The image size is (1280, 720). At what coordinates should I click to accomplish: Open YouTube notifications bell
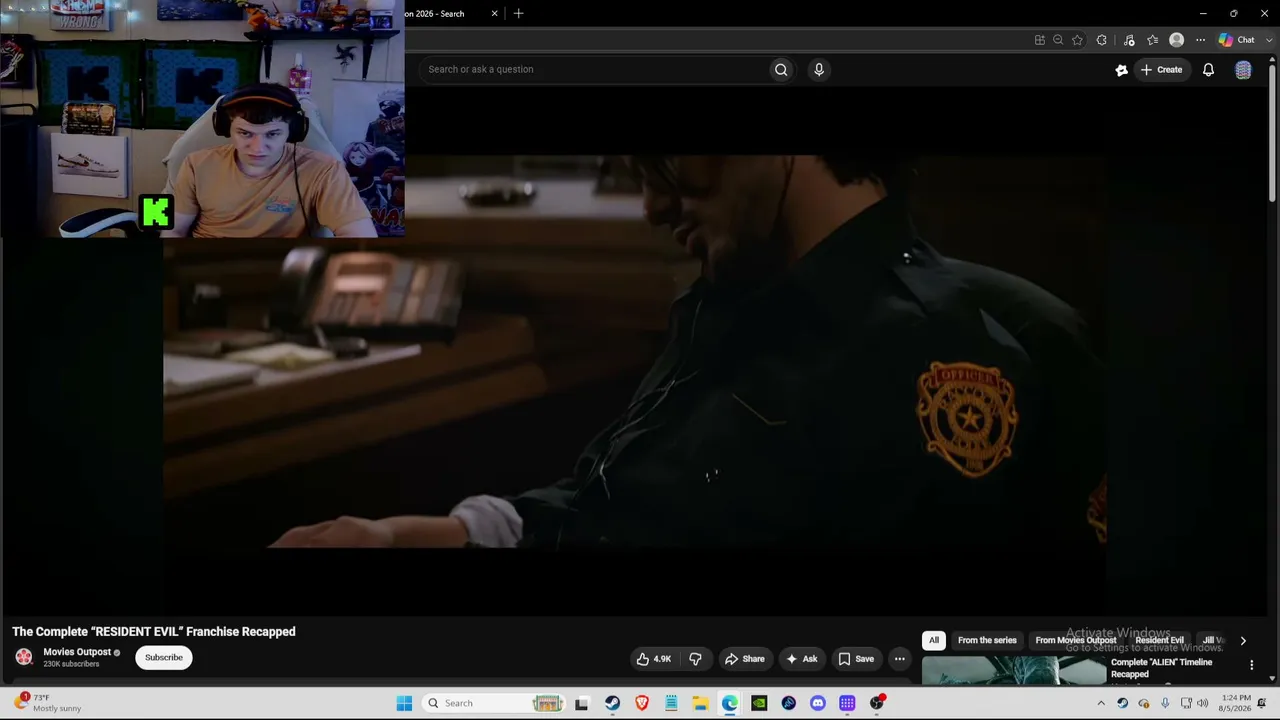pyautogui.click(x=1208, y=70)
